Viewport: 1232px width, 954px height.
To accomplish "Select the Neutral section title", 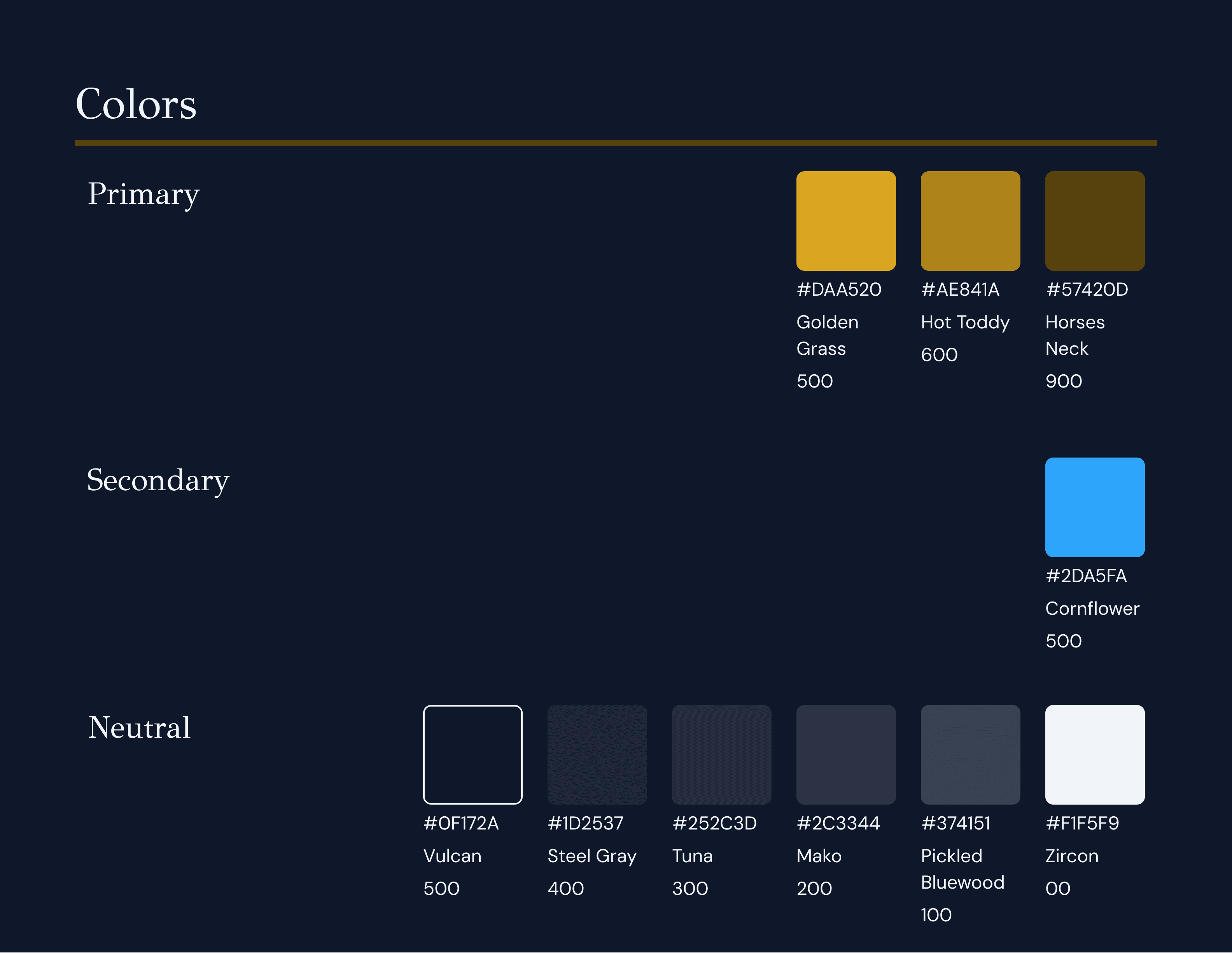I will point(139,728).
